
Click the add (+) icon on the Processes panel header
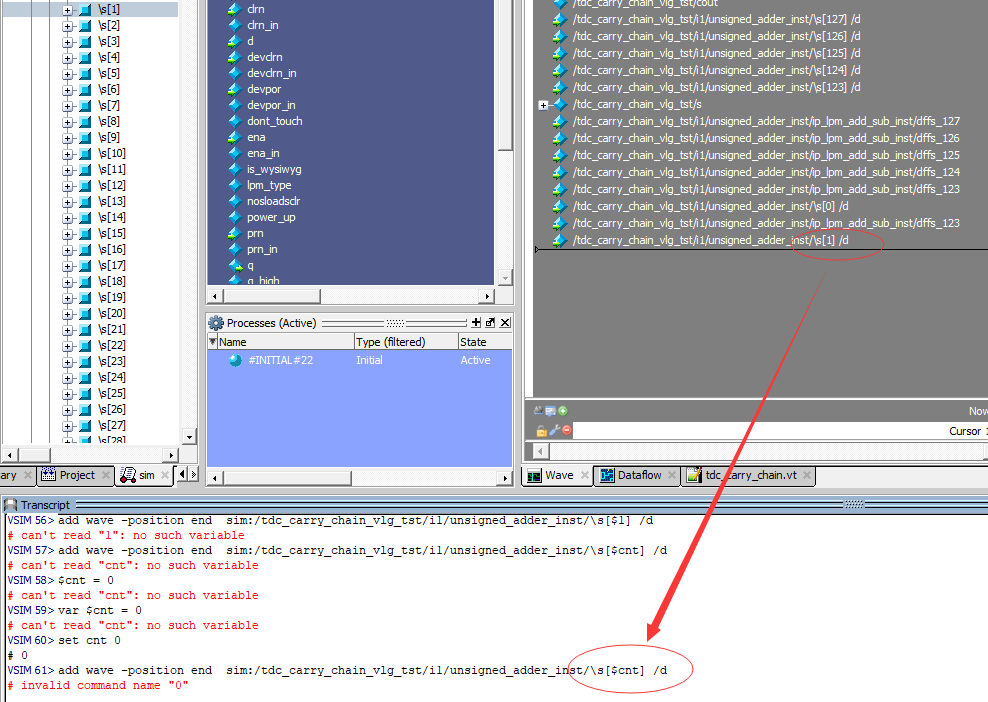point(476,322)
